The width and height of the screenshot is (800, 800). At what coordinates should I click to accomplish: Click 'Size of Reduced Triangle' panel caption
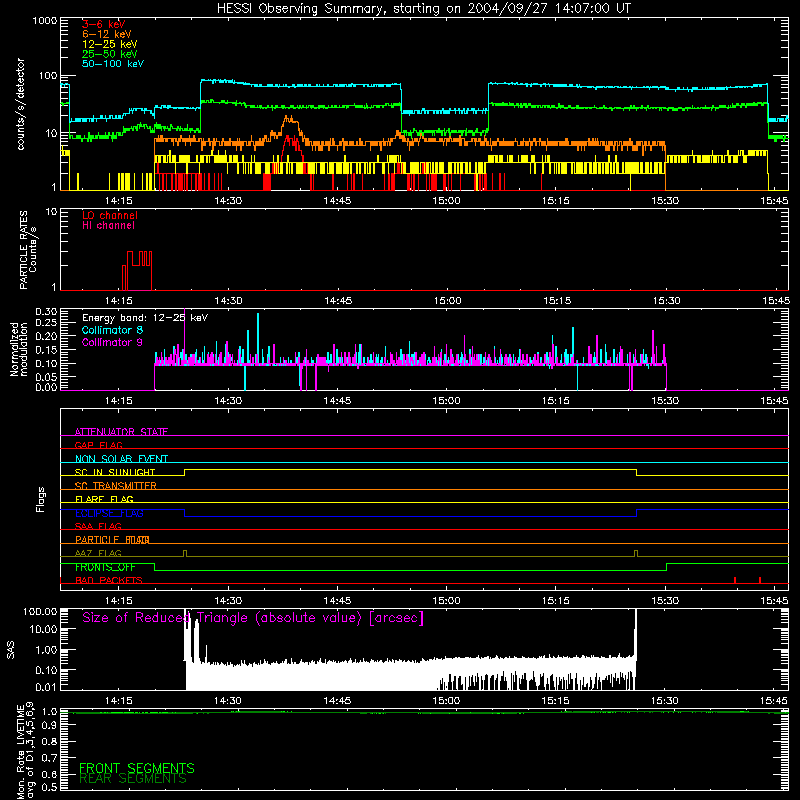tap(253, 618)
